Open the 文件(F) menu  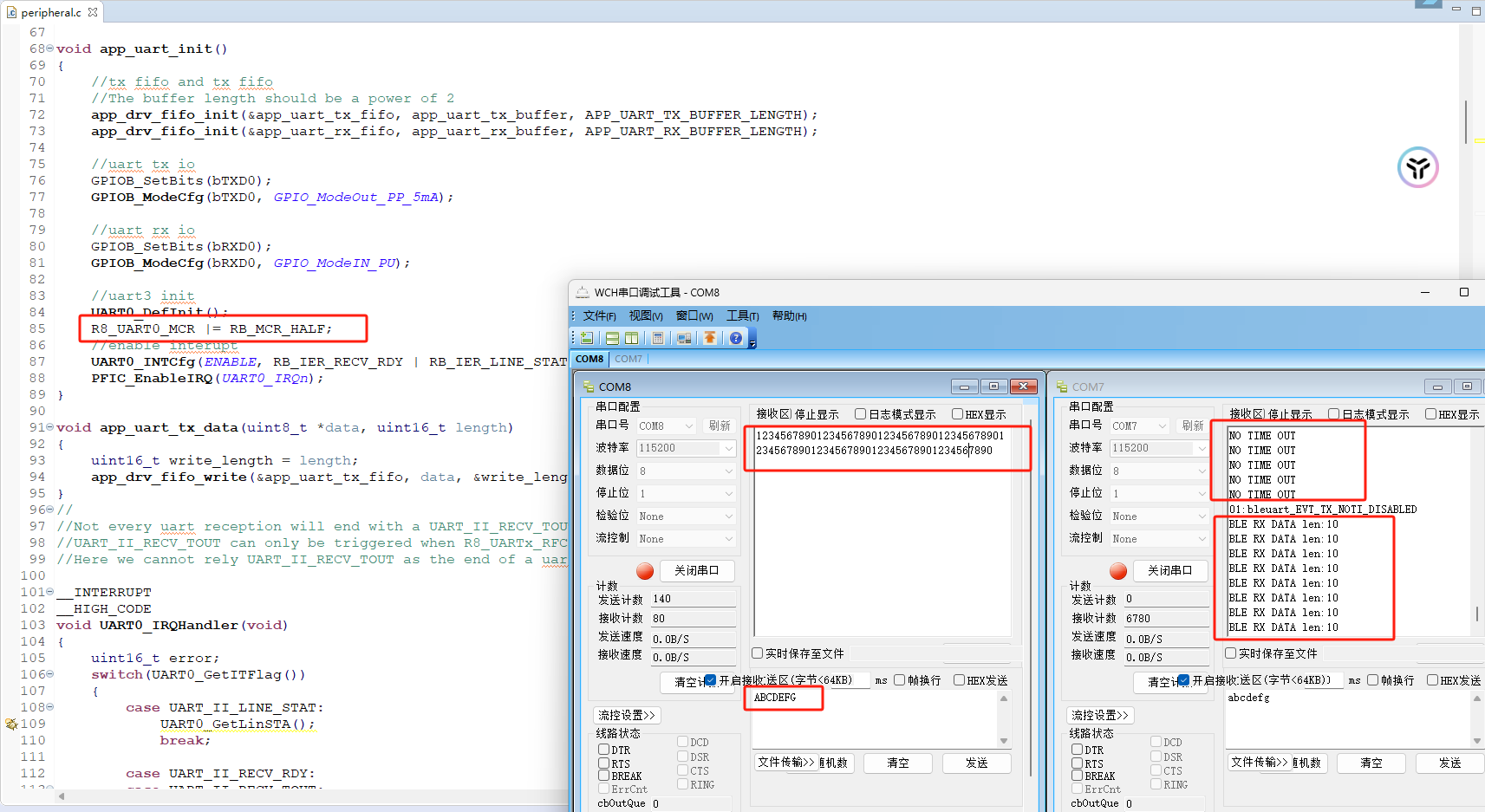[599, 316]
